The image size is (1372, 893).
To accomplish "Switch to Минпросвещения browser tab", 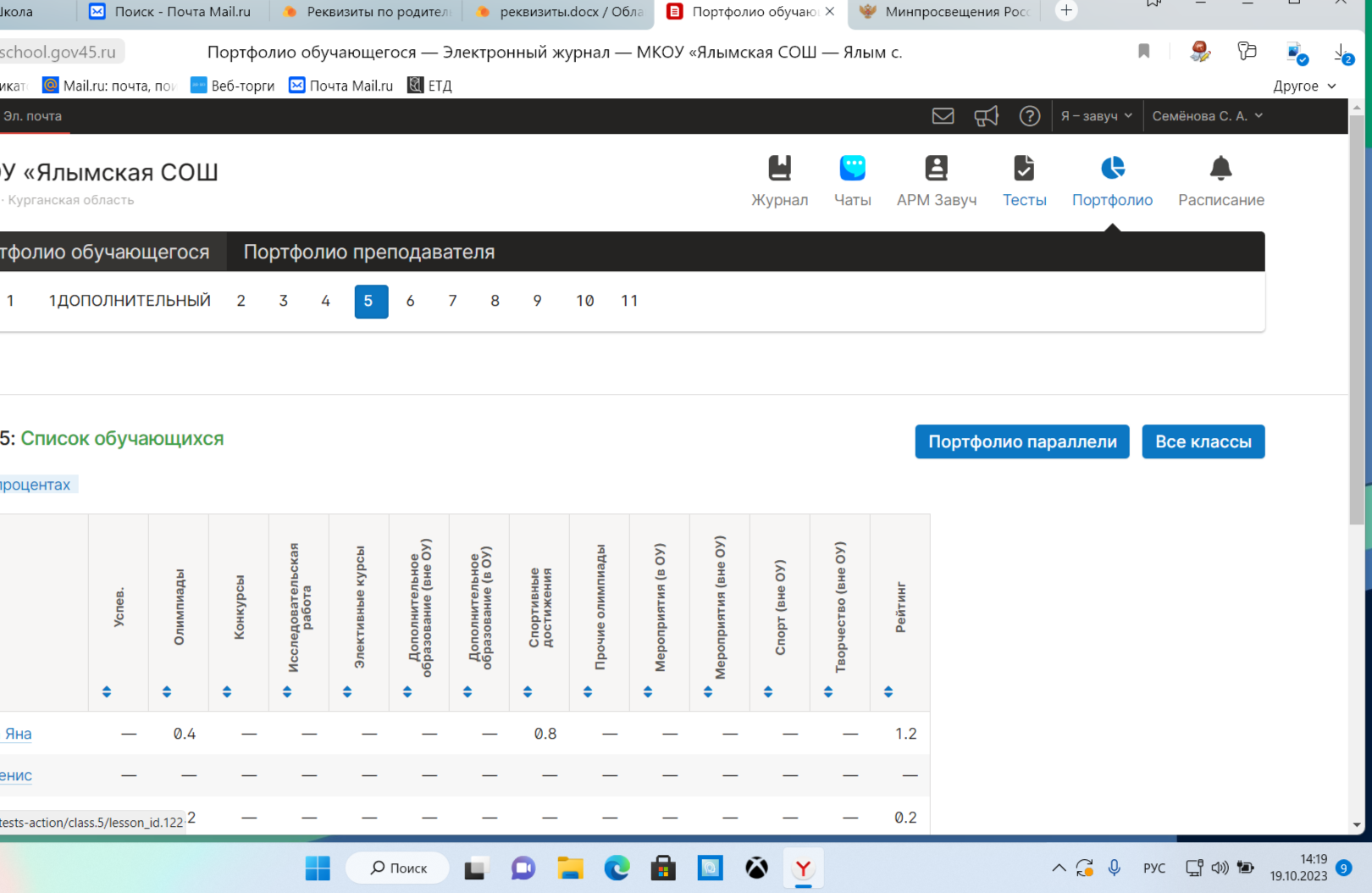I will (946, 12).
